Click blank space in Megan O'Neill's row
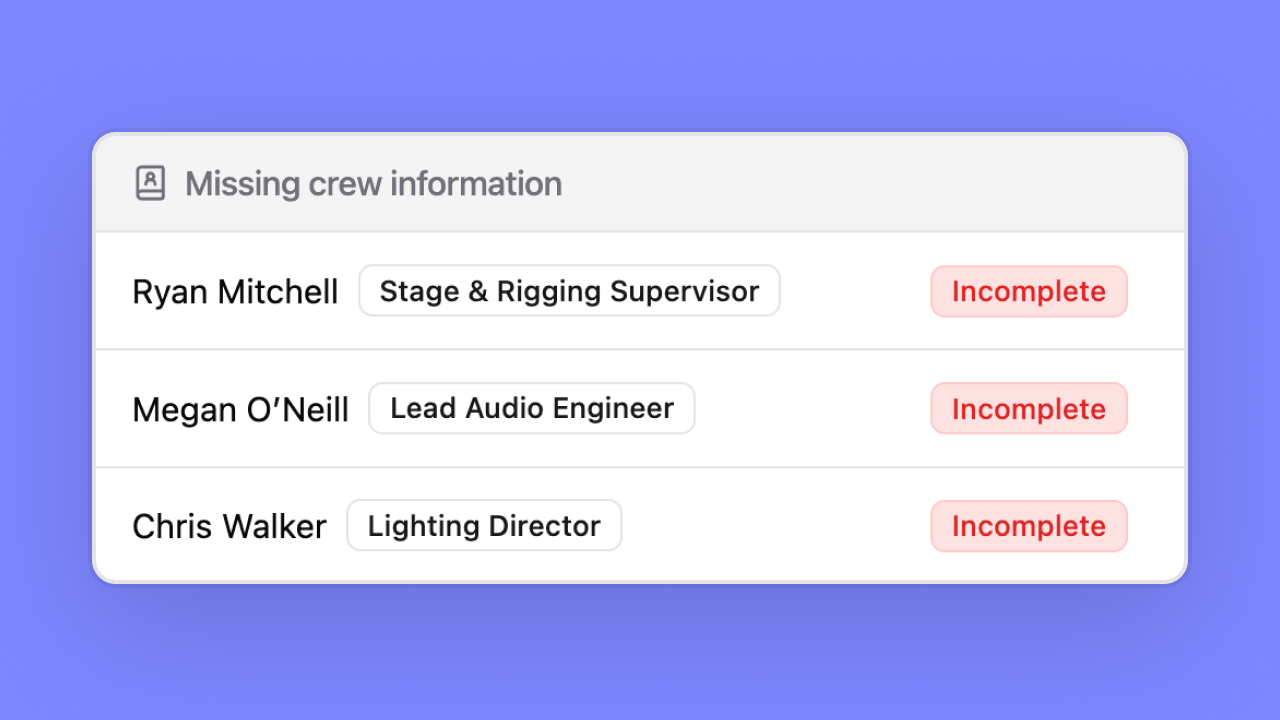Screen dimensions: 1280x720 point(812,409)
